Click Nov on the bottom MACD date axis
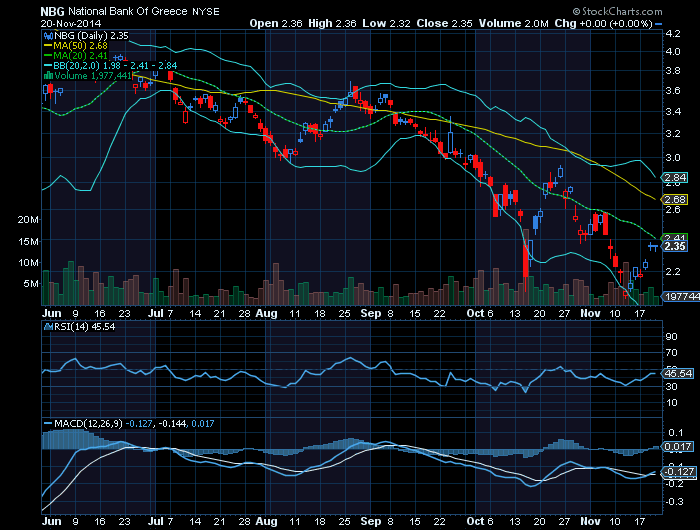The height and width of the screenshot is (530, 700). pos(590,522)
